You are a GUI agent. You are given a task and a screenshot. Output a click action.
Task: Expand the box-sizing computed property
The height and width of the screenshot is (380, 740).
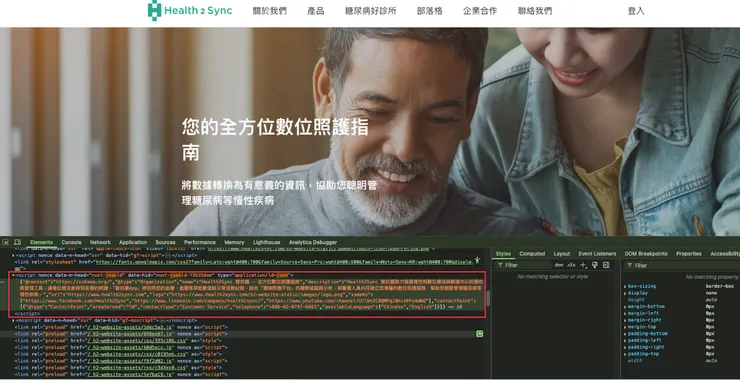(625, 287)
